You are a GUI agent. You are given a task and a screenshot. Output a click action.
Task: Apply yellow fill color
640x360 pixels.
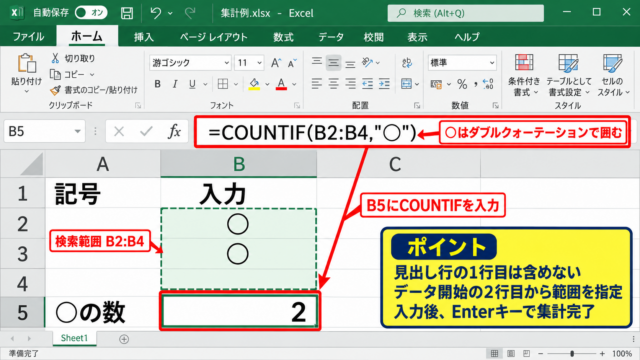[x=254, y=84]
